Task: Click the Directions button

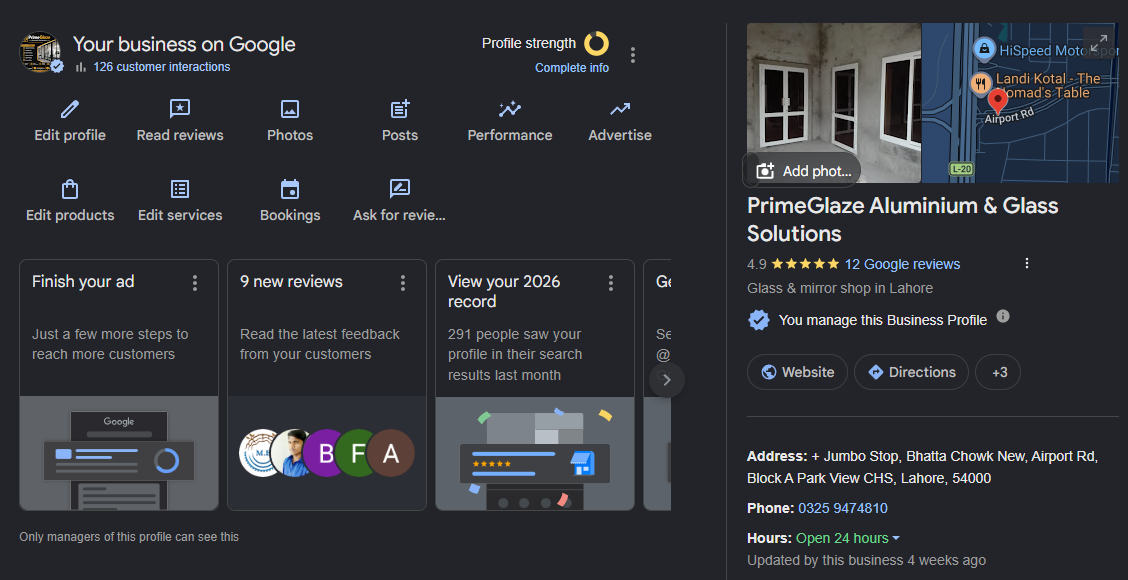Action: (911, 372)
